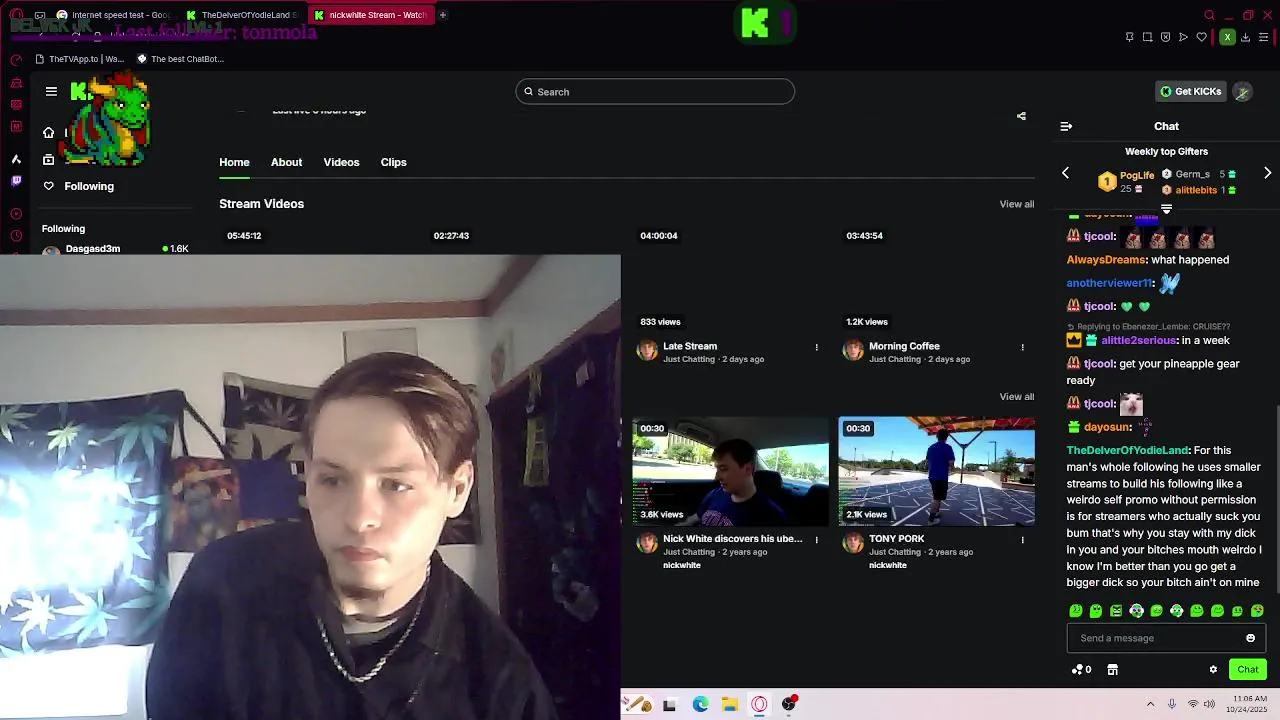1280x720 pixels.
Task: Collapse the chat panel
Action: 1066,127
